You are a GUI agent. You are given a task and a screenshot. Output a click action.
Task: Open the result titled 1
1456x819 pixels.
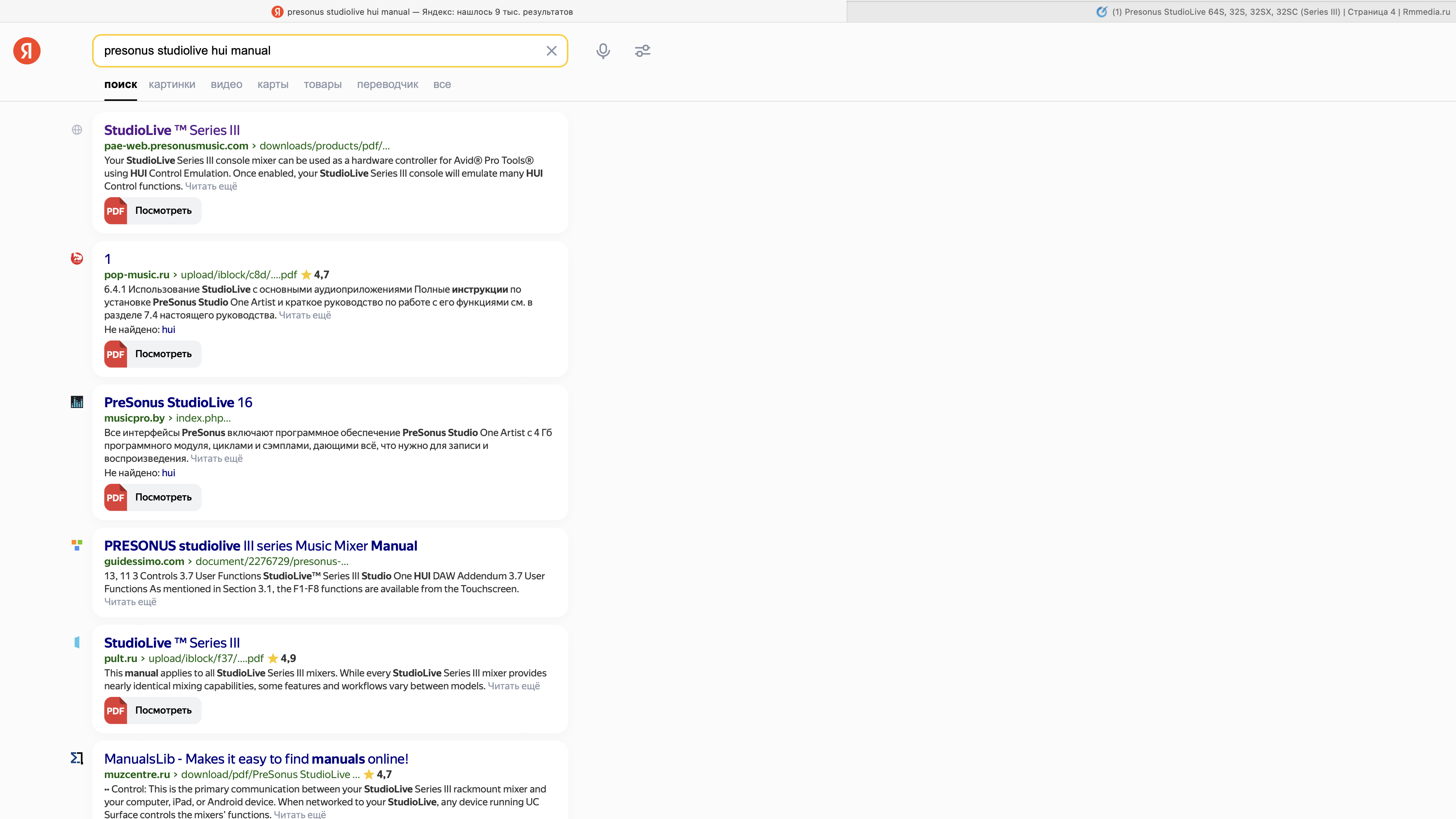(x=107, y=259)
